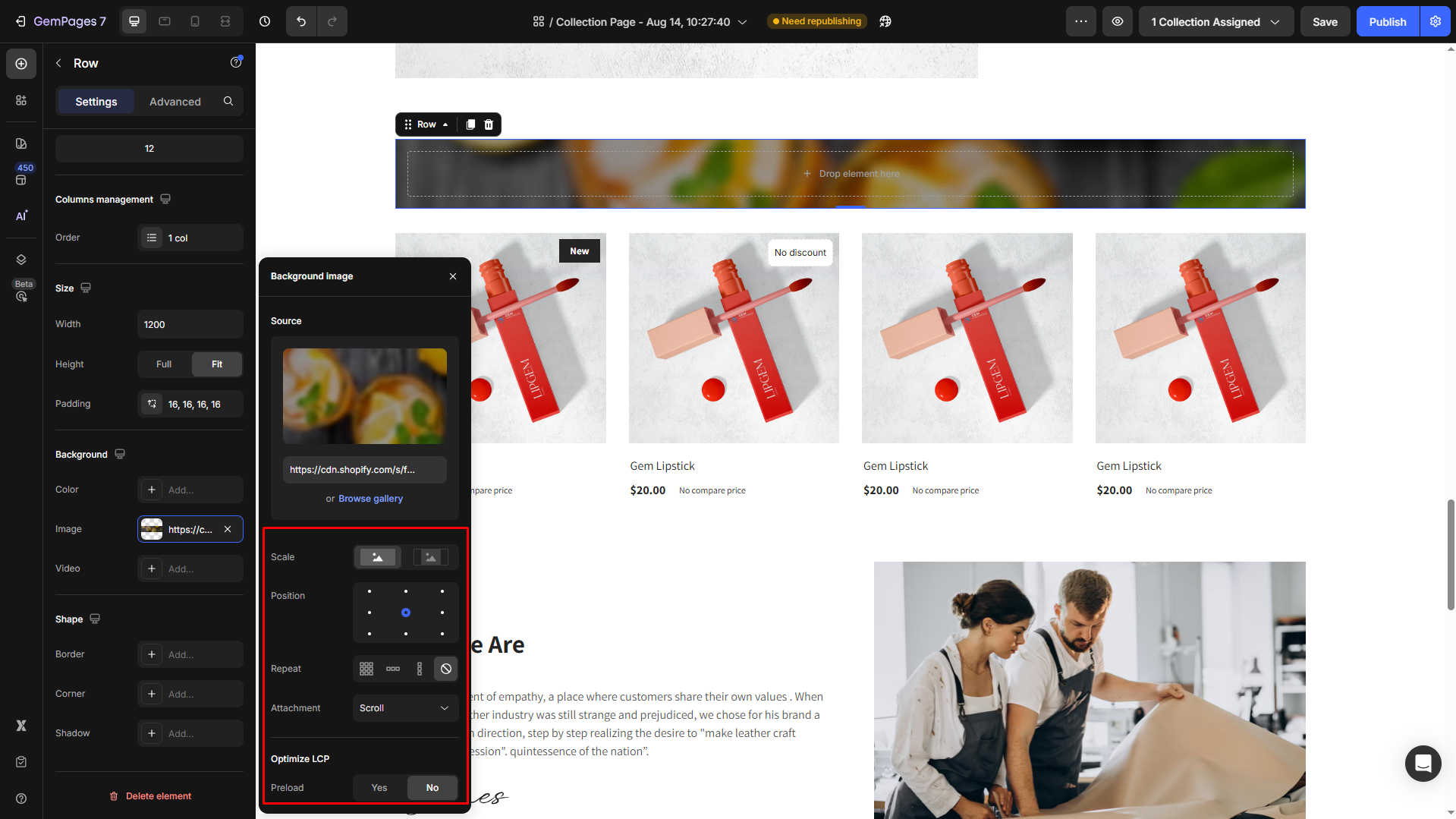Open the live chat support bubble
Viewport: 1456px width, 819px height.
(1423, 763)
